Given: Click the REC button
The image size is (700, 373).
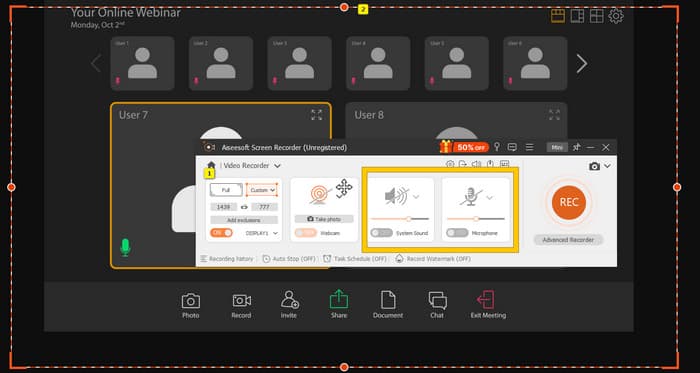Looking at the screenshot, I should coord(569,202).
